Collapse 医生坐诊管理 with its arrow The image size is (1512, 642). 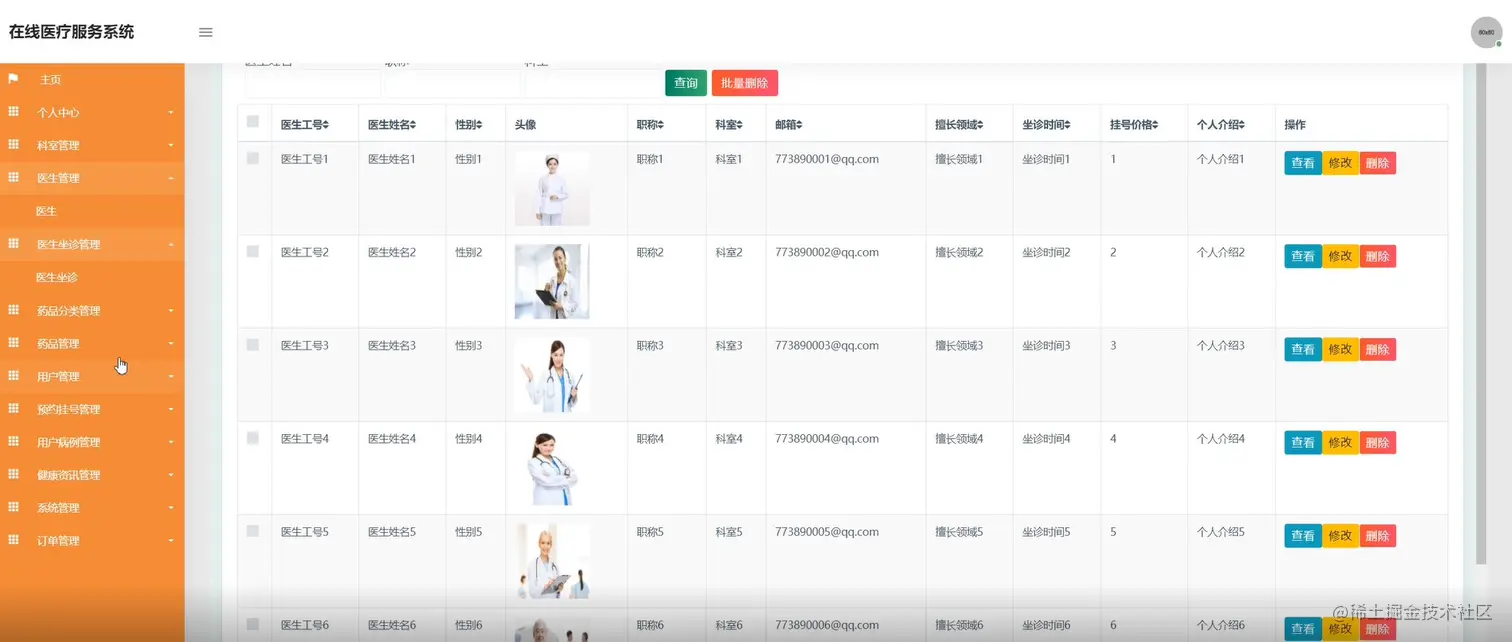coord(171,244)
